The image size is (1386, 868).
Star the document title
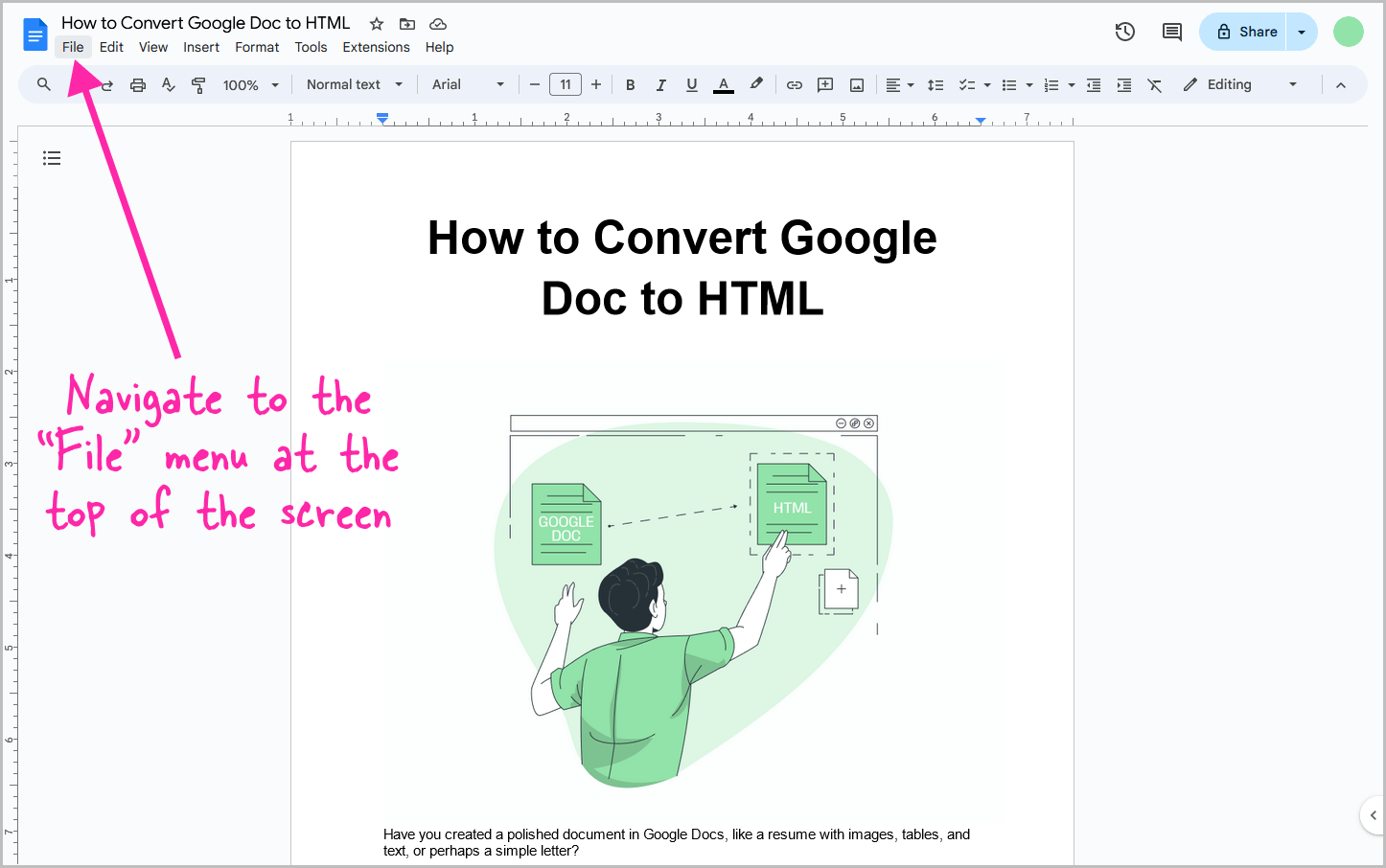pyautogui.click(x=377, y=24)
